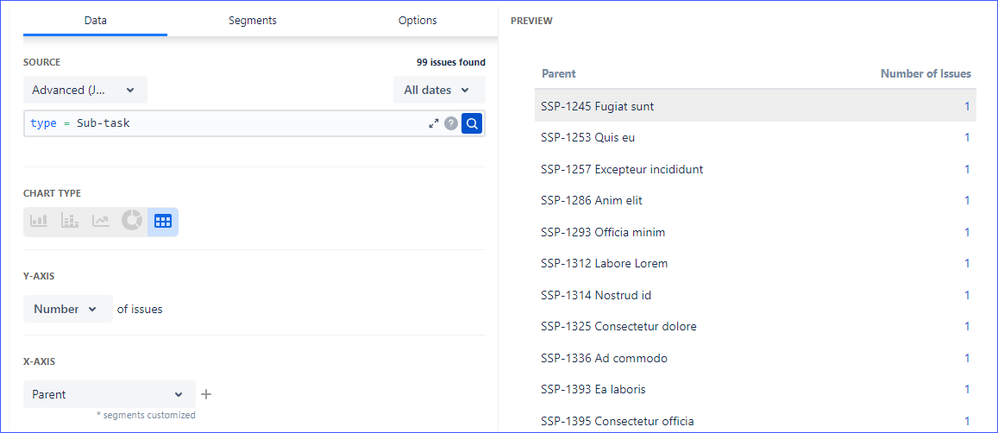
Task: Open the JQL syntax help icon
Action: (x=451, y=123)
